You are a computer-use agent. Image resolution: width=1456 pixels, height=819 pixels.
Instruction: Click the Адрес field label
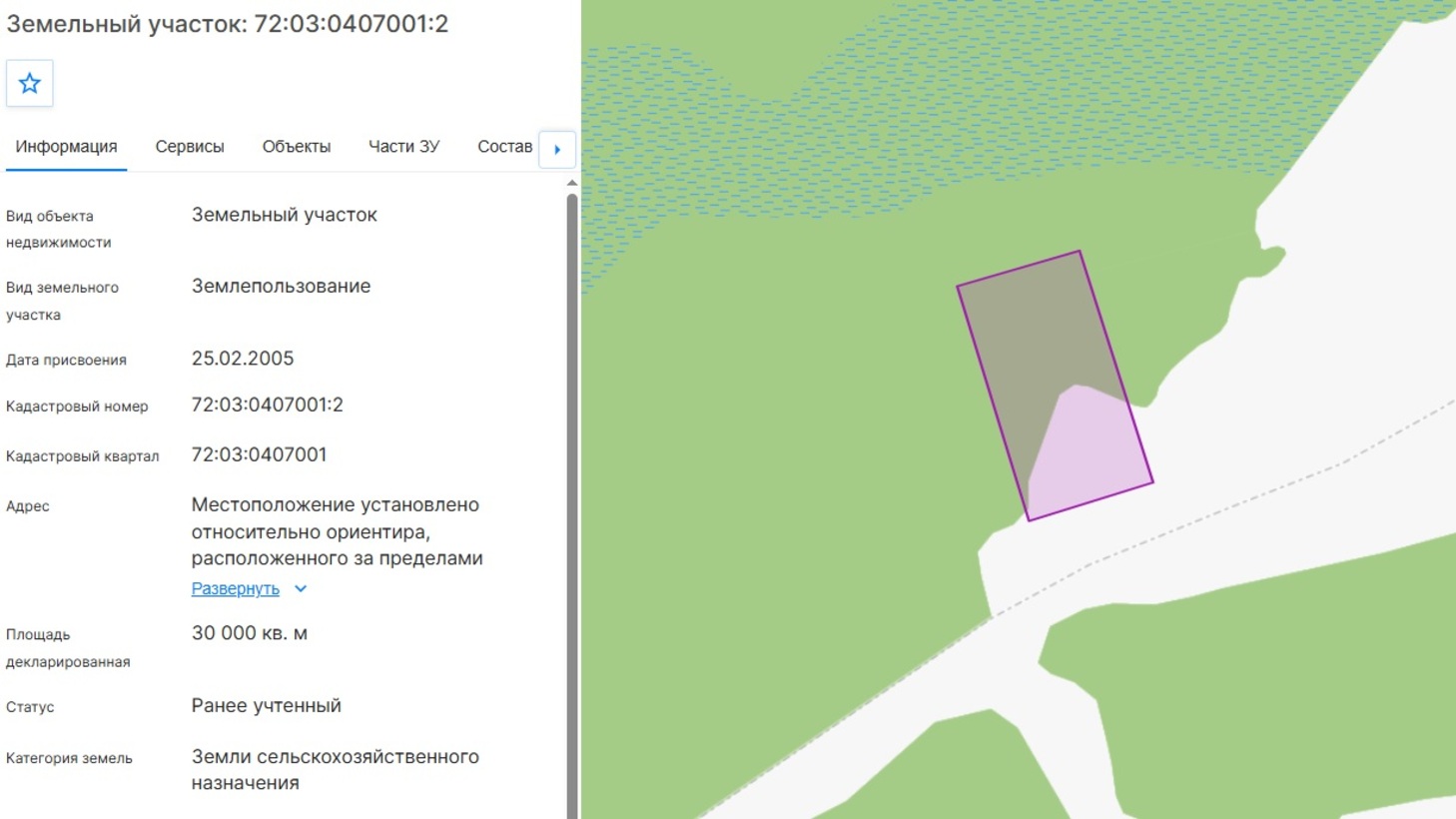pos(28,506)
